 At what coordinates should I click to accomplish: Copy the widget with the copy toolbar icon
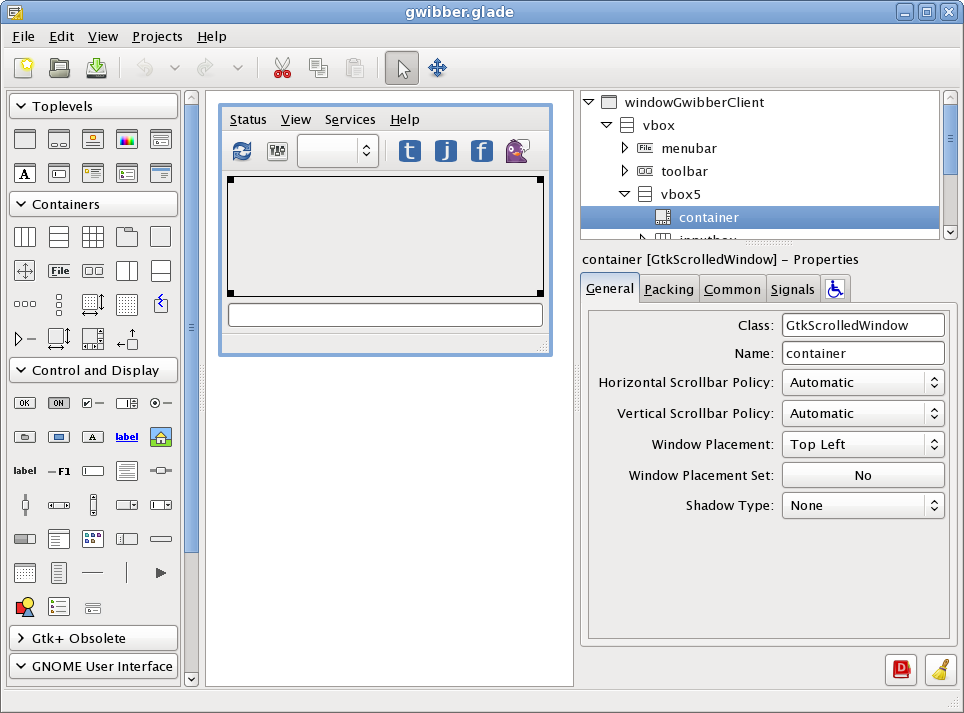pyautogui.click(x=318, y=68)
